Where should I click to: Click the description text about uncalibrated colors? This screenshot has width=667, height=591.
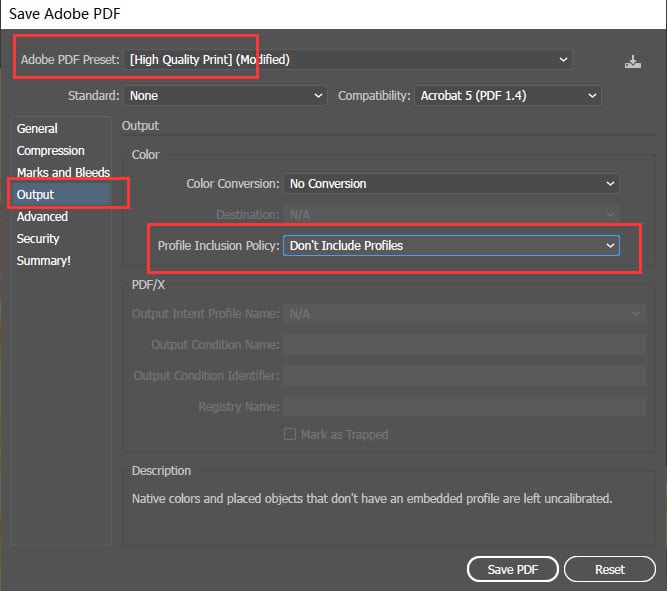(x=372, y=498)
